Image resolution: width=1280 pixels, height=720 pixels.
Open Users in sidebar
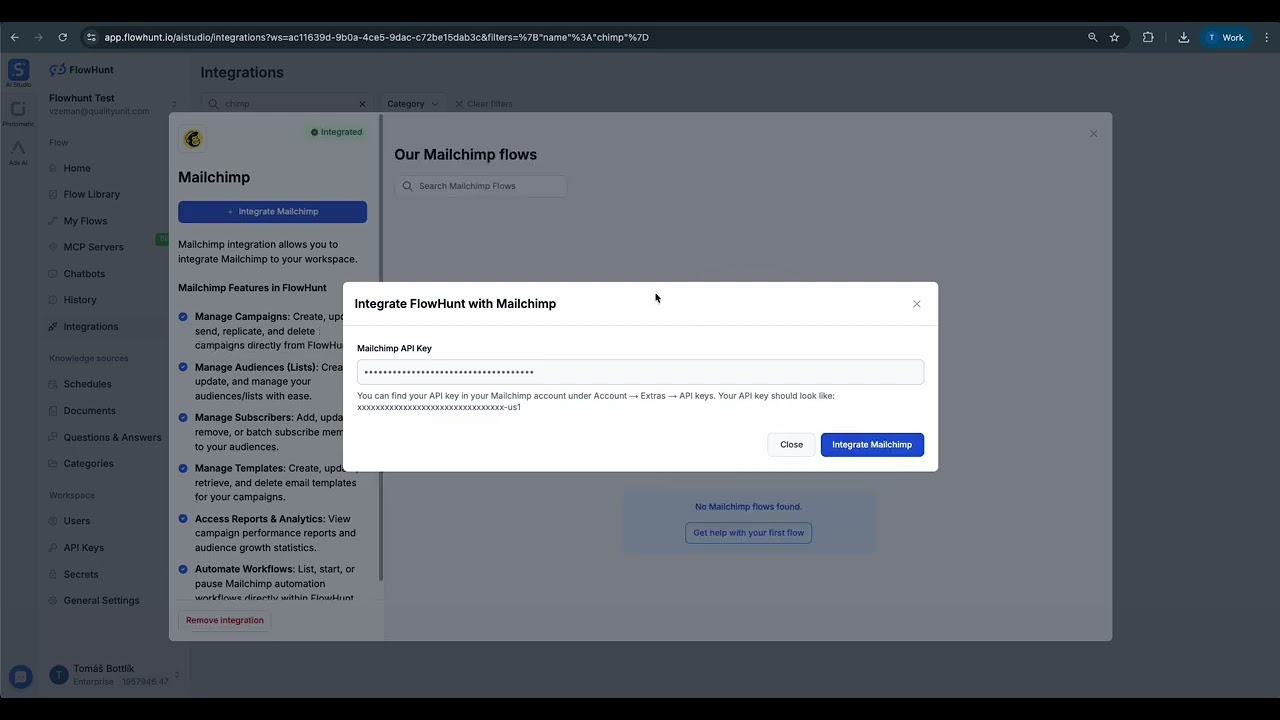(x=76, y=521)
